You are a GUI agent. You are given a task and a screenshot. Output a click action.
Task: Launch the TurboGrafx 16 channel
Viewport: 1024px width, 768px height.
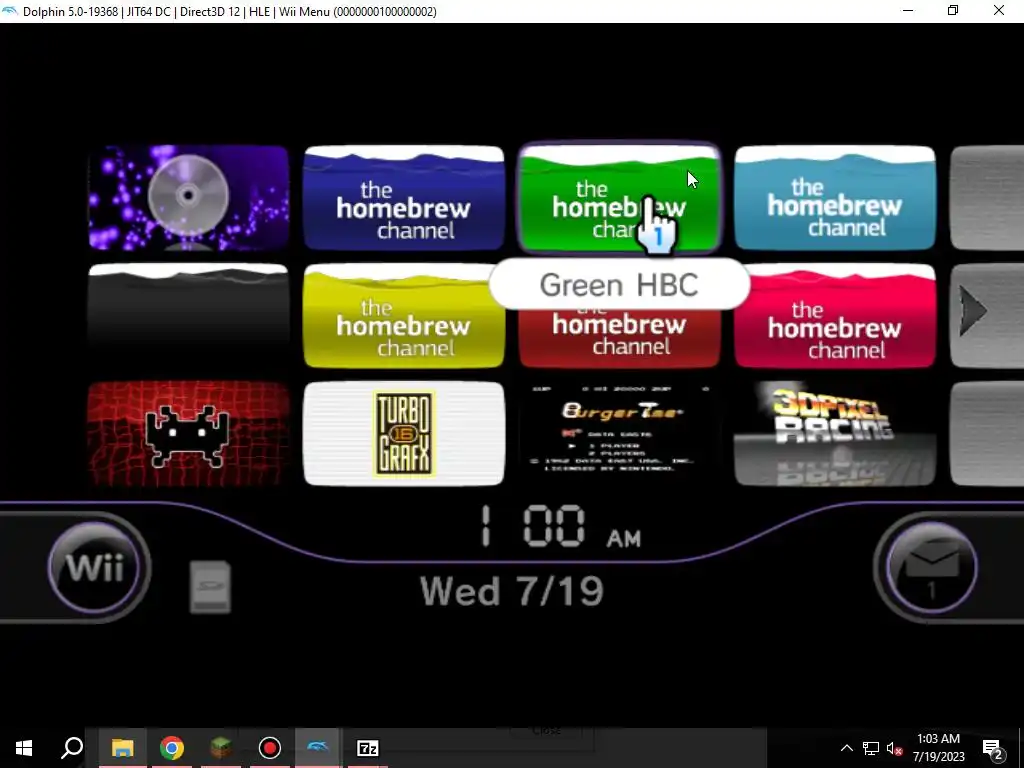tap(404, 434)
